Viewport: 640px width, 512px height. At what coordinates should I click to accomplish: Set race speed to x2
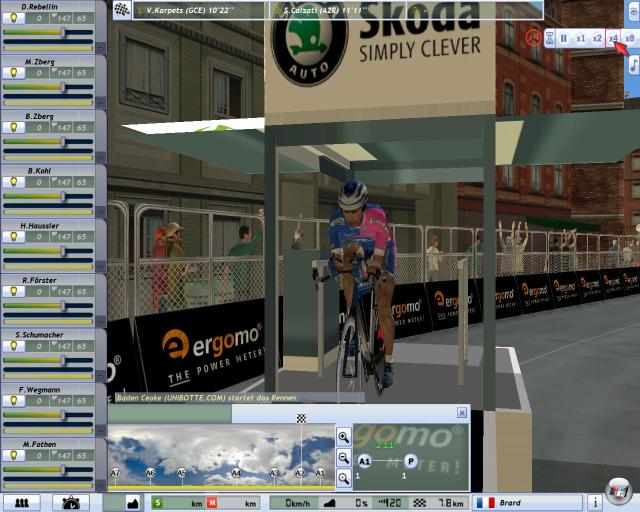click(x=597, y=39)
